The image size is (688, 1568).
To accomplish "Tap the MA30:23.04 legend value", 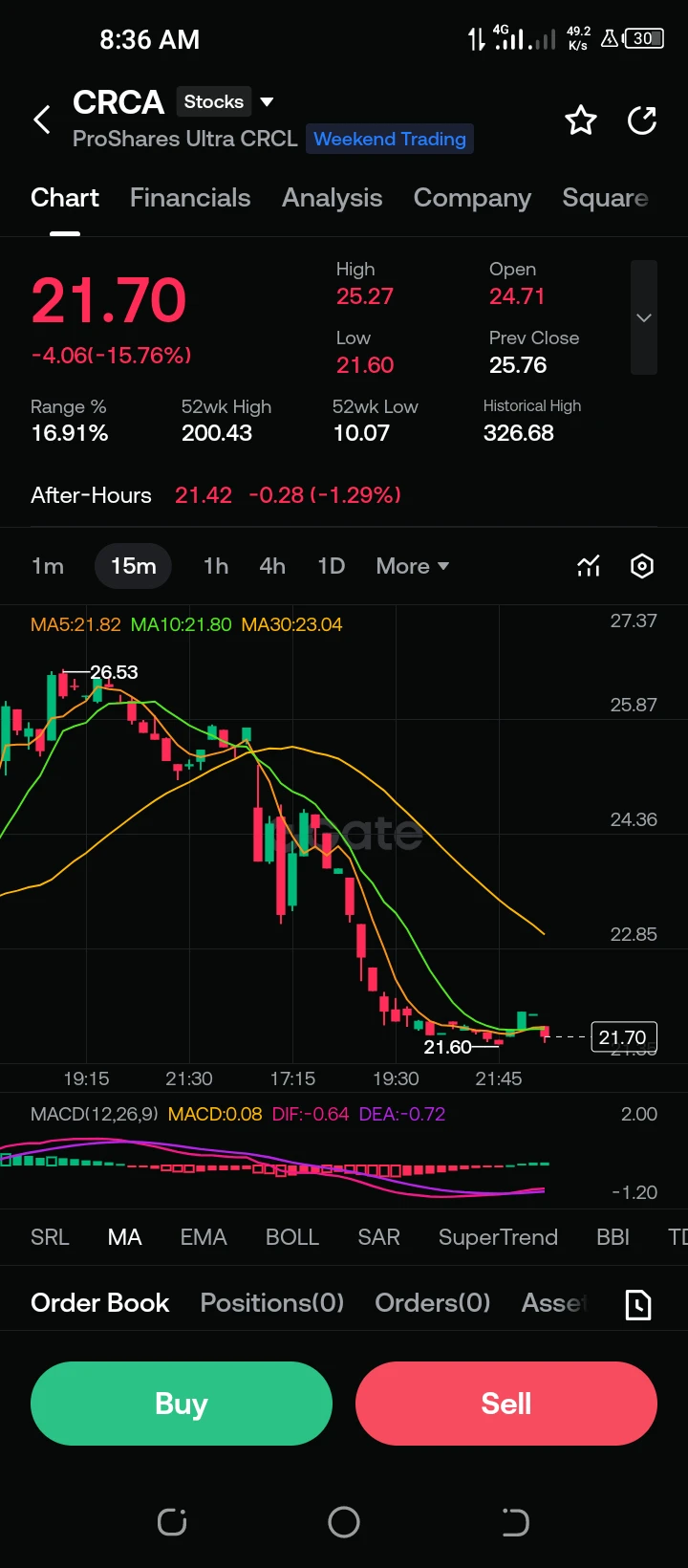I will click(x=291, y=624).
